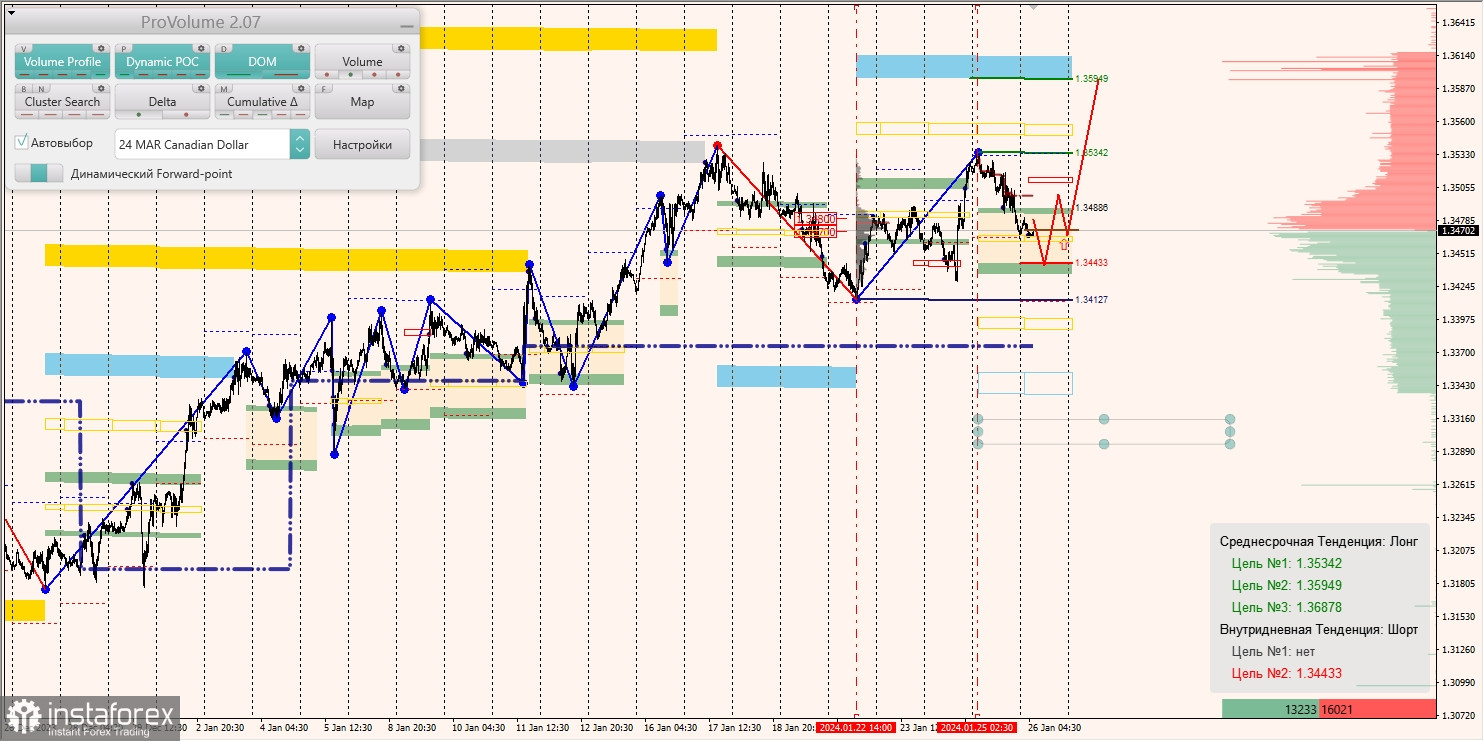1484x741 pixels.
Task: Click Цель №3: 1.36878 in info box
Action: (x=1286, y=607)
